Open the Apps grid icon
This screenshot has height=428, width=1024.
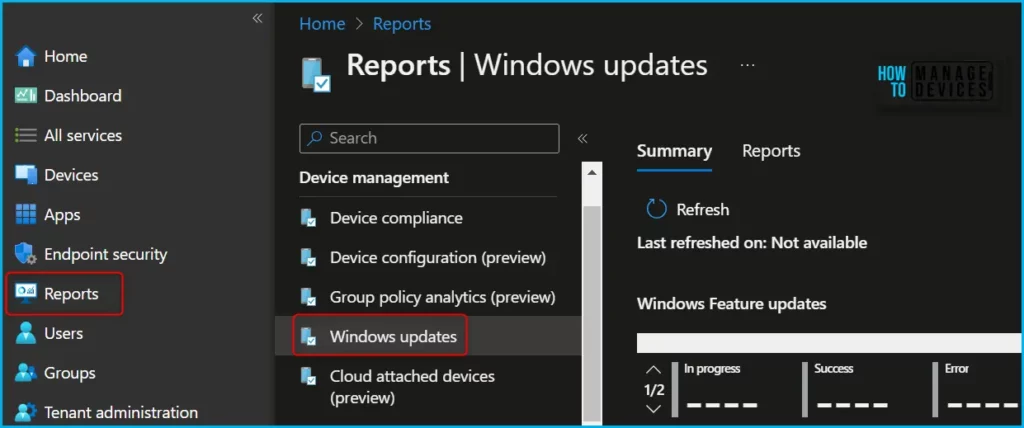click(x=25, y=214)
